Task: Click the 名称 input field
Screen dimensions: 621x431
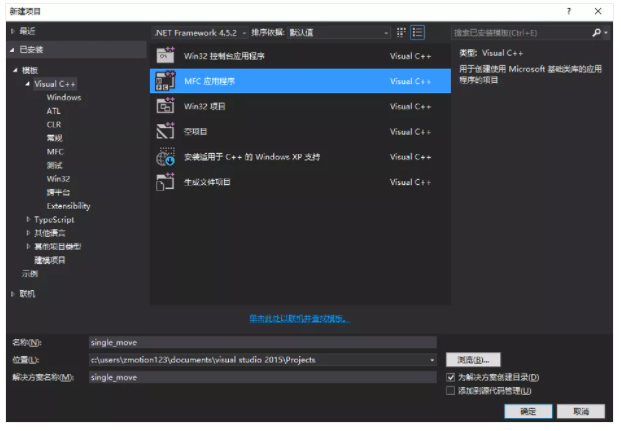Action: (263, 342)
